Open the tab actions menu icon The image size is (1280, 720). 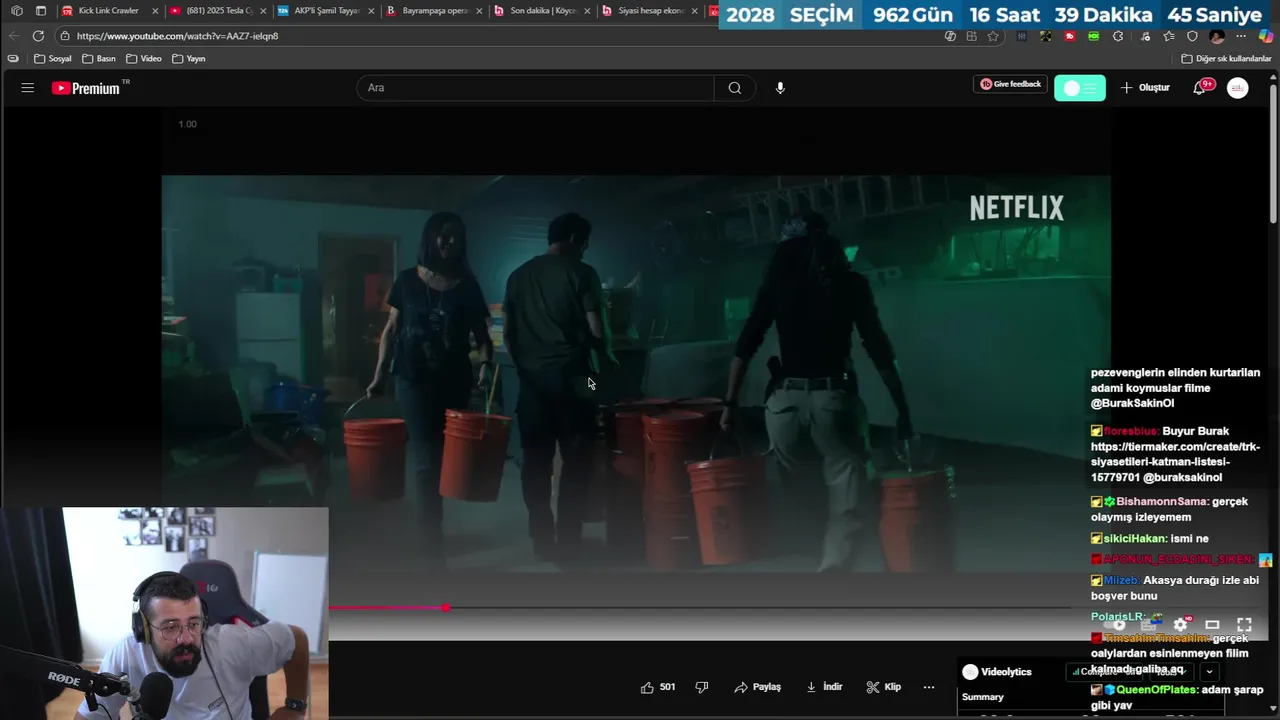pos(41,11)
